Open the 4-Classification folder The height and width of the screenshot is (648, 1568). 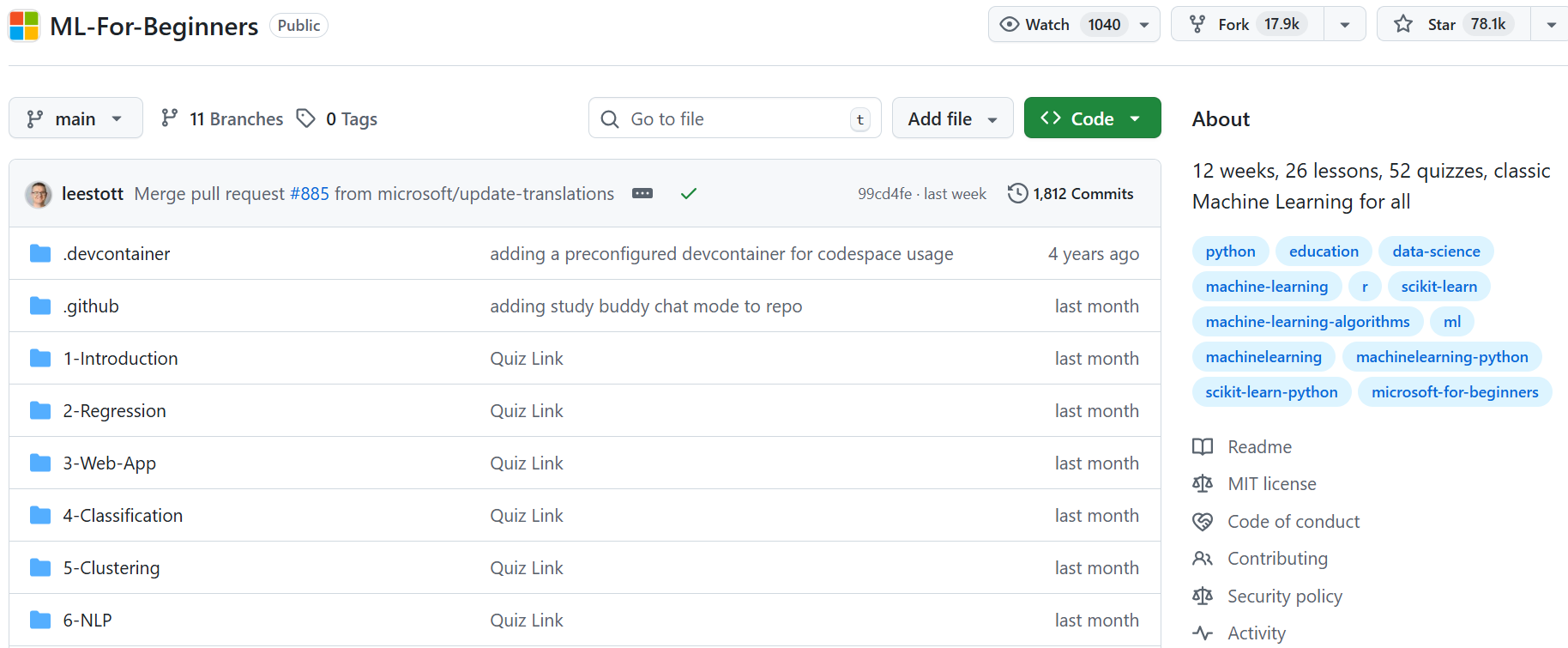pos(123,516)
